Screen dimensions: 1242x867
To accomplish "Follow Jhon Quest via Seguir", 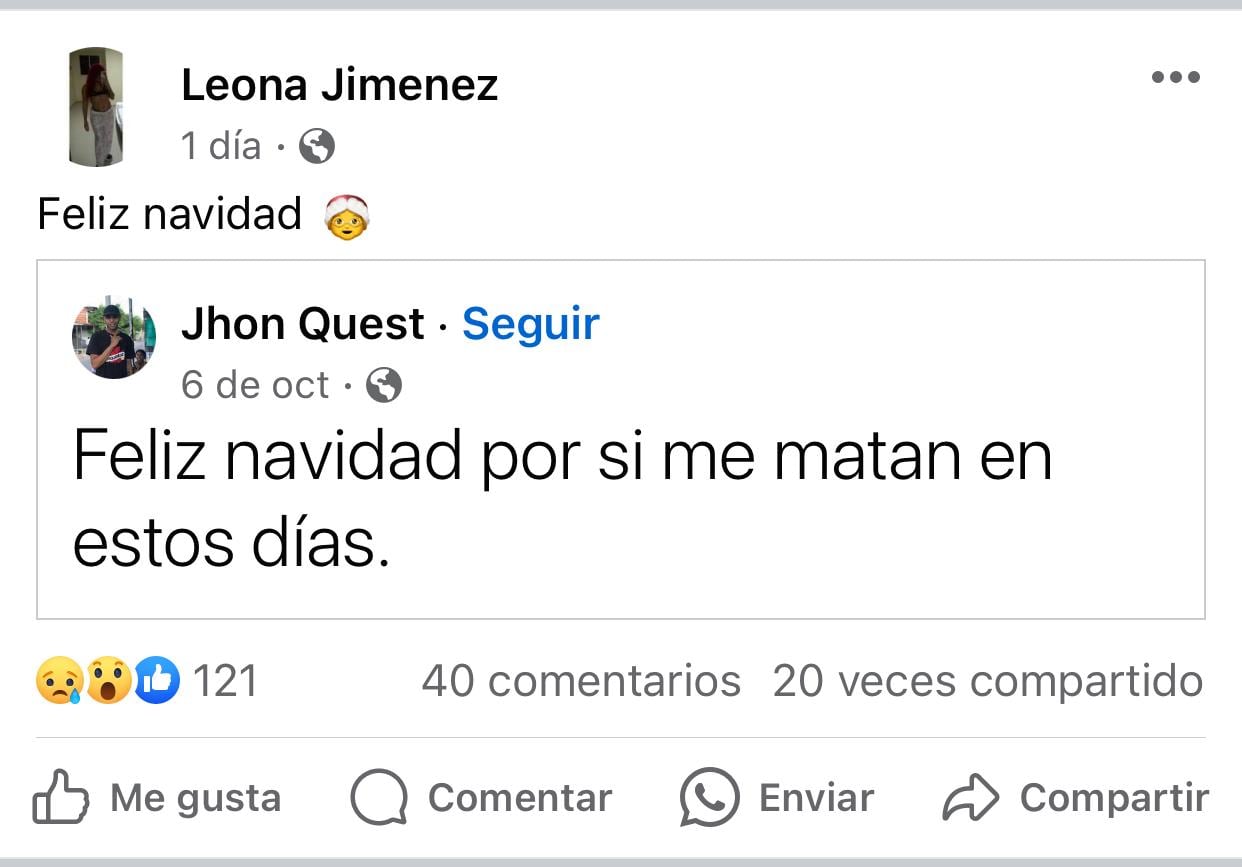I will [530, 323].
